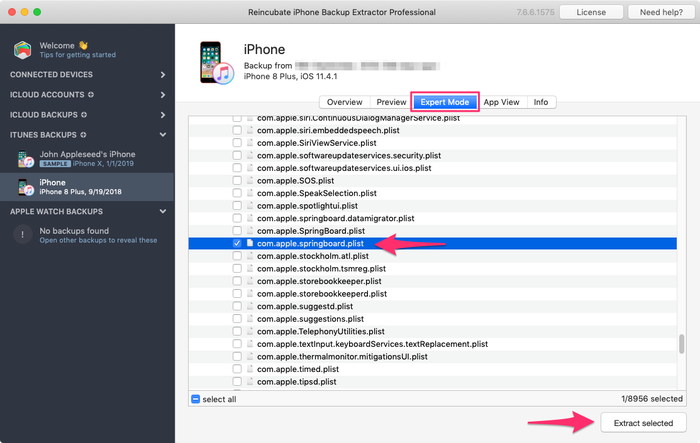The image size is (700, 443).
Task: Switch to the Preview tab
Action: click(x=391, y=102)
